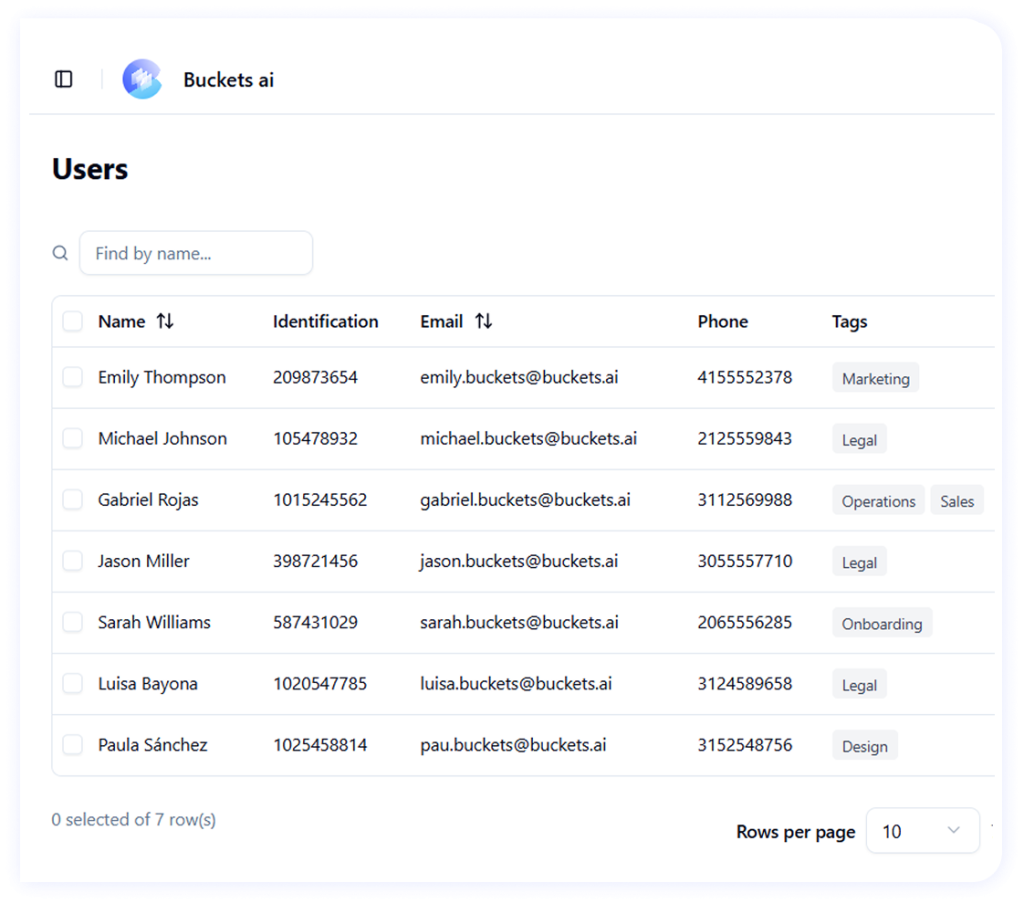Tick the checkbox for Gabriel Rojas
This screenshot has width=1024, height=904.
(x=73, y=500)
